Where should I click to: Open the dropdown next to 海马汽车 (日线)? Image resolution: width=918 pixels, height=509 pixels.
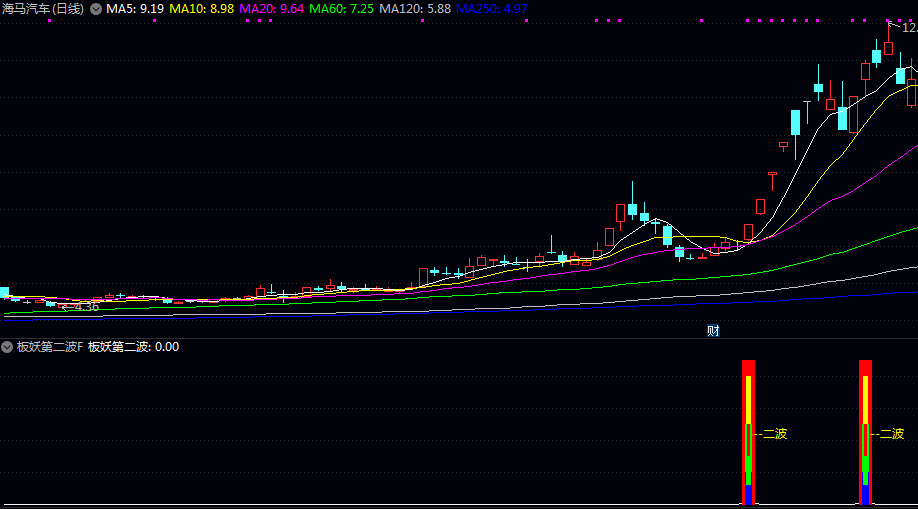pos(96,9)
